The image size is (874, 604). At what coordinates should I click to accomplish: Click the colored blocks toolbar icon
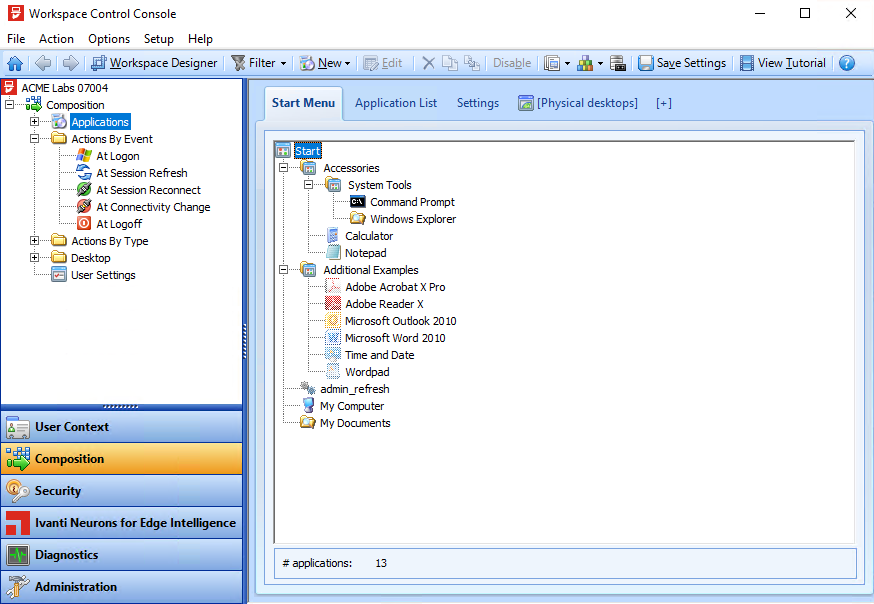pos(585,63)
